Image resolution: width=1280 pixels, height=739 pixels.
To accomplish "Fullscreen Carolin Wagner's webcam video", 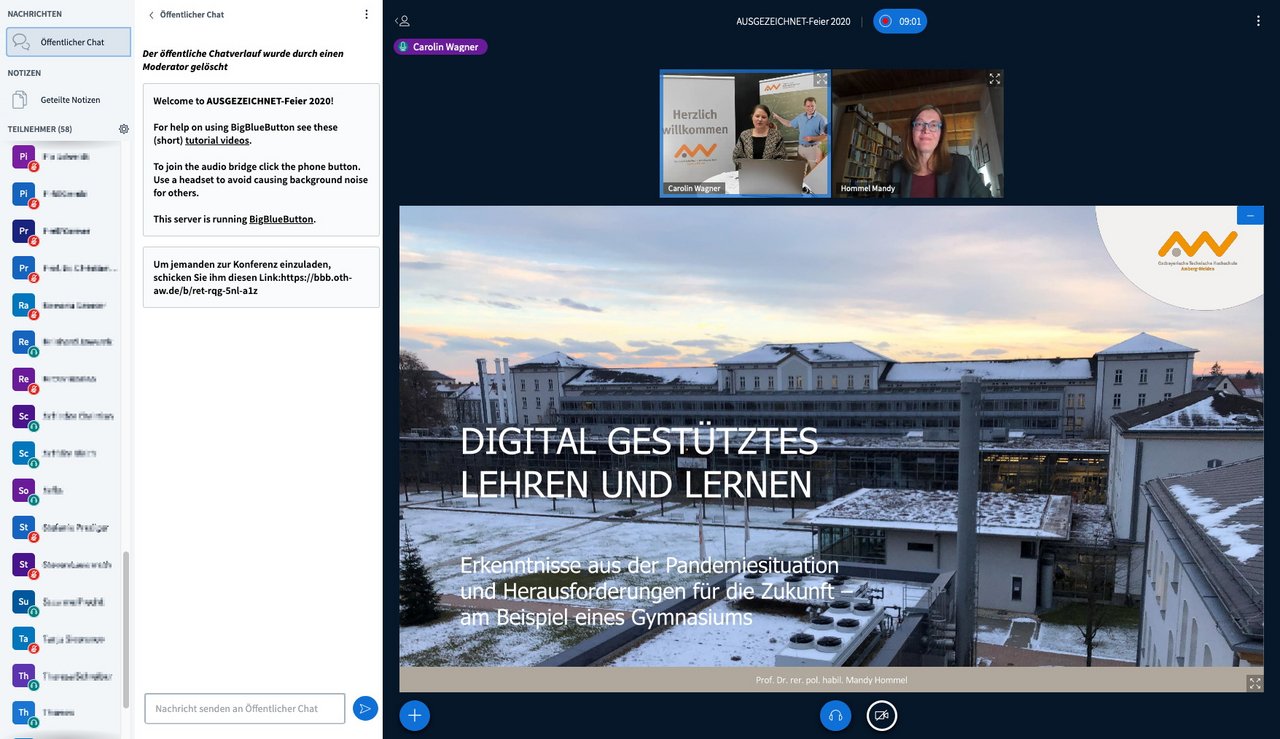I will tap(821, 79).
